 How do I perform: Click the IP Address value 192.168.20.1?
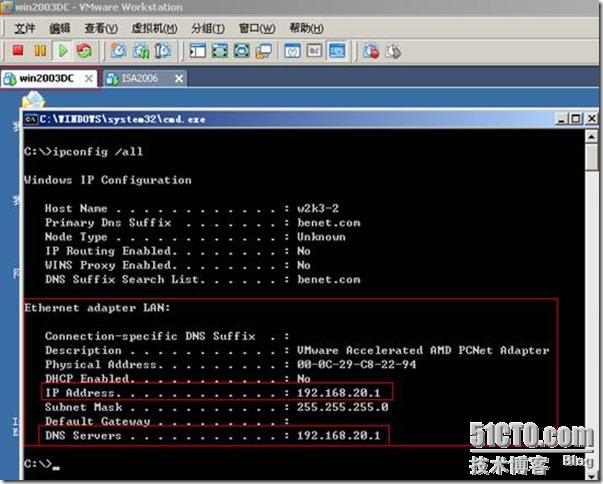[x=338, y=393]
